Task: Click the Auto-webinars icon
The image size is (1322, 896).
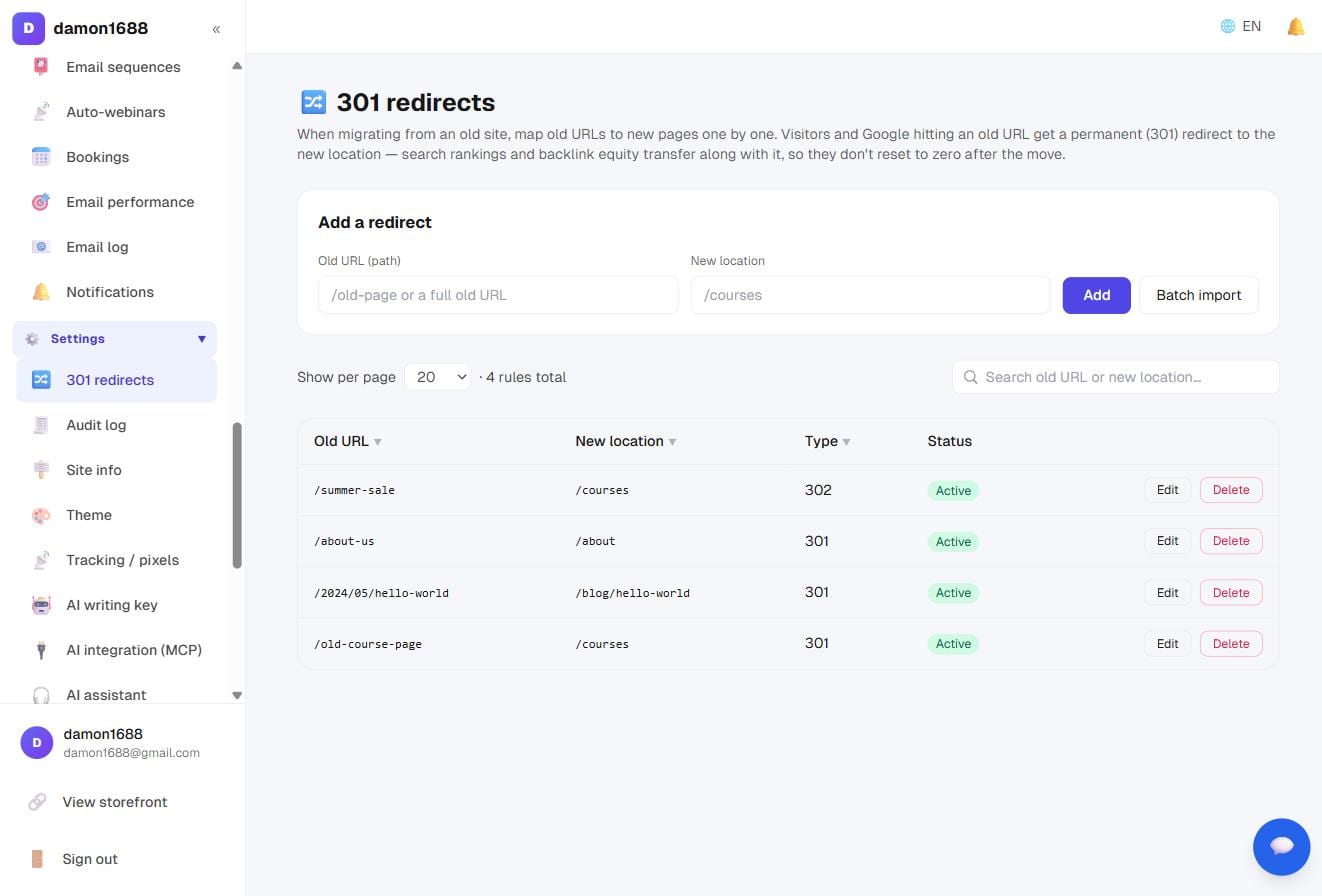Action: click(x=41, y=112)
